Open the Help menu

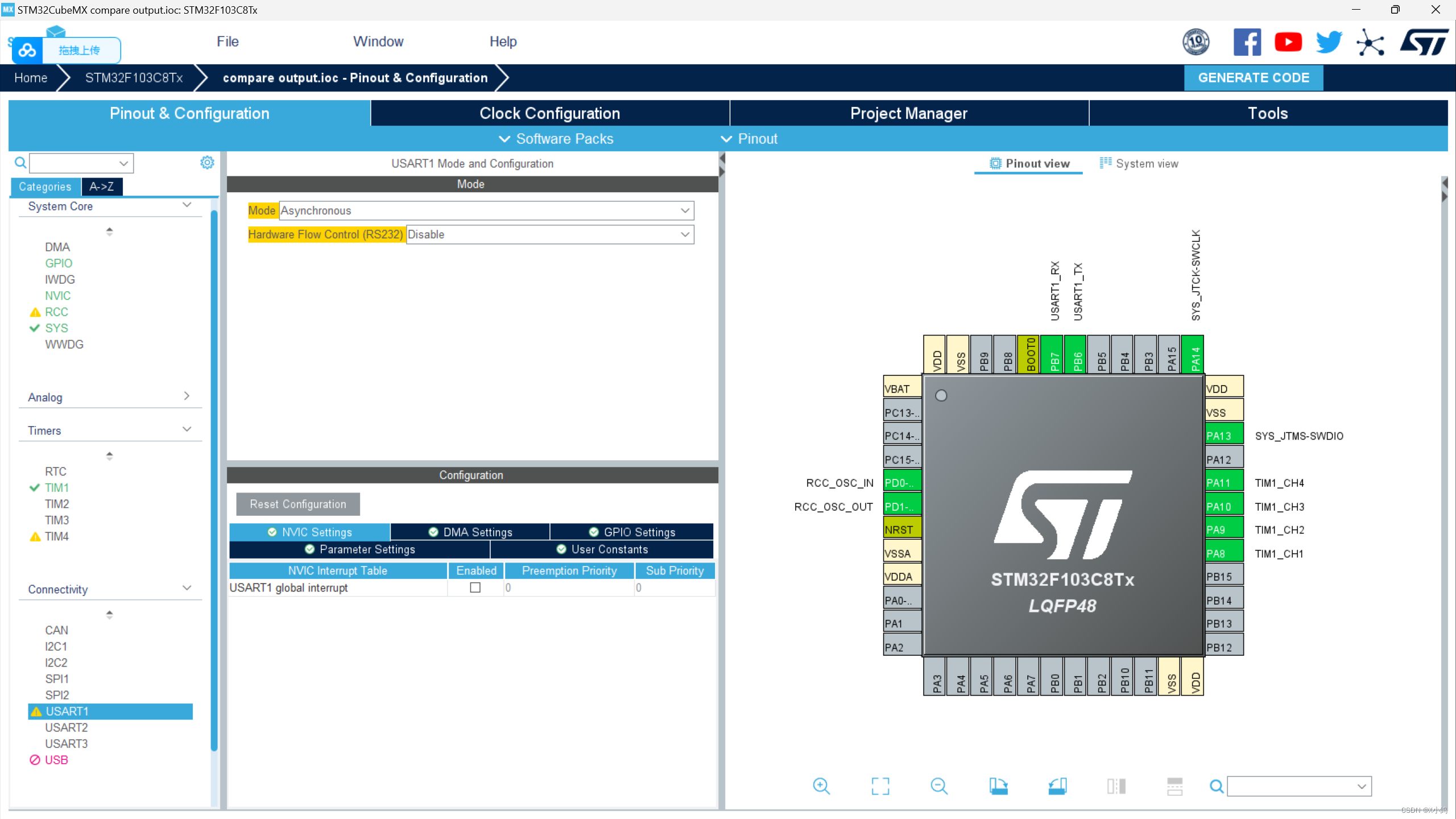click(x=503, y=42)
